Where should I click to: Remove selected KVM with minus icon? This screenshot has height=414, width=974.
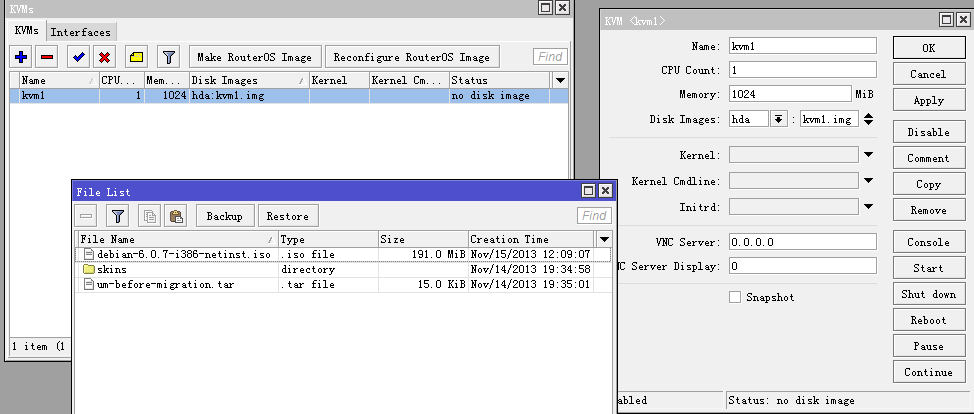(x=47, y=57)
